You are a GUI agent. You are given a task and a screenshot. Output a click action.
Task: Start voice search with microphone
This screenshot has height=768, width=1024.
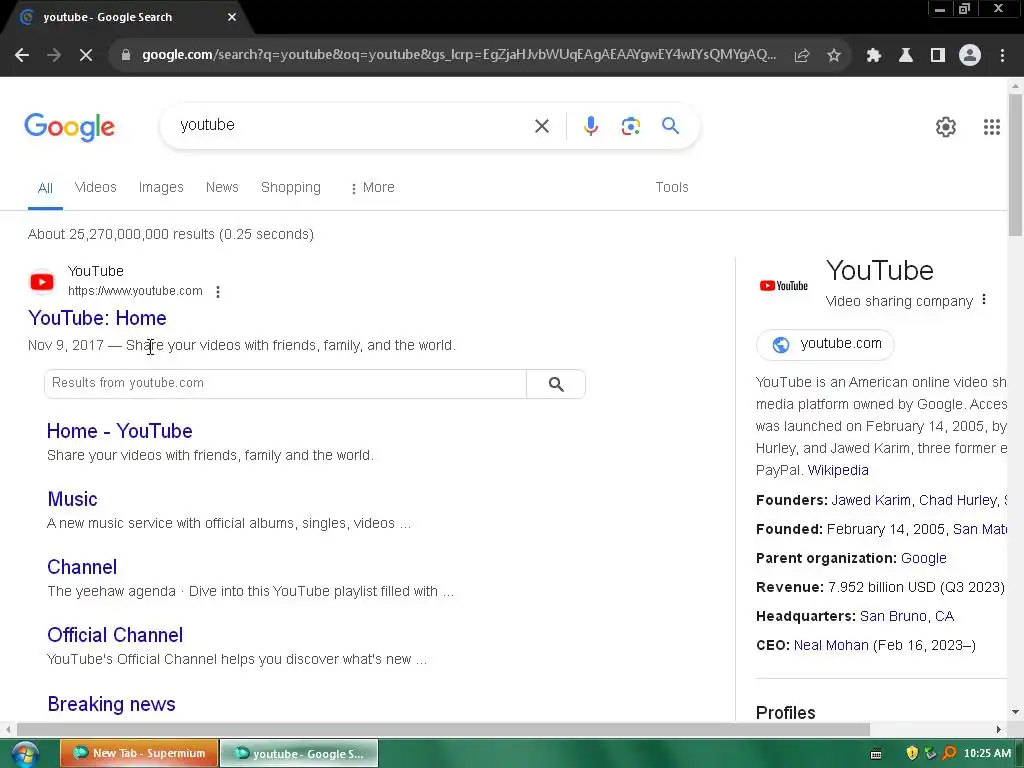coord(591,126)
